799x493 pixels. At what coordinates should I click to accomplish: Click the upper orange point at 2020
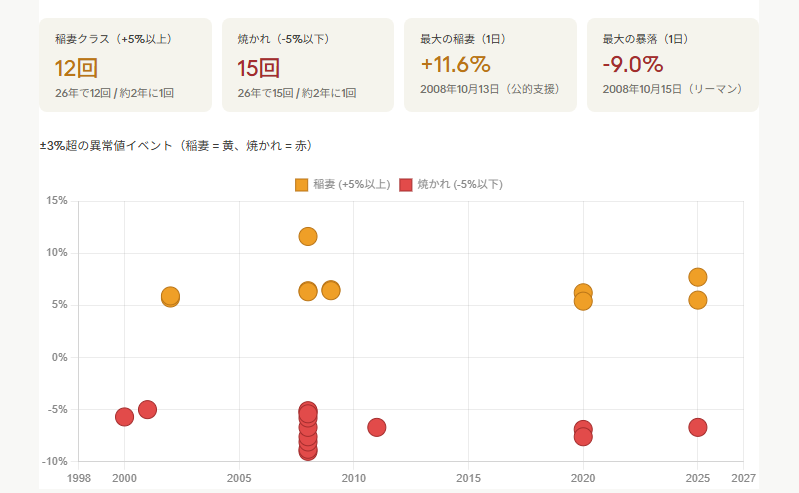[x=583, y=291]
